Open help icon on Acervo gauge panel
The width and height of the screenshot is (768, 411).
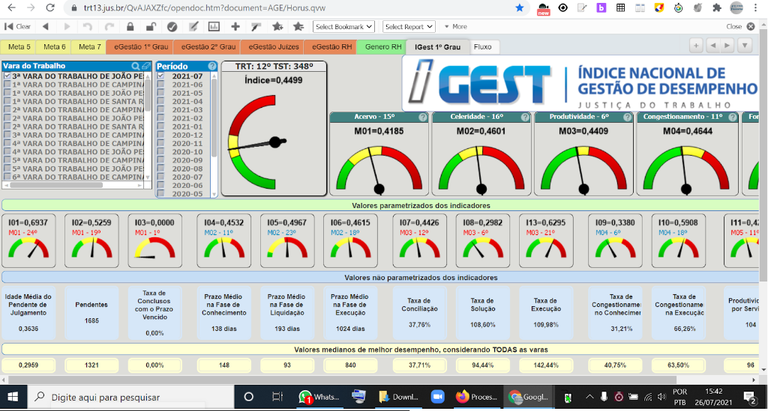coord(423,118)
